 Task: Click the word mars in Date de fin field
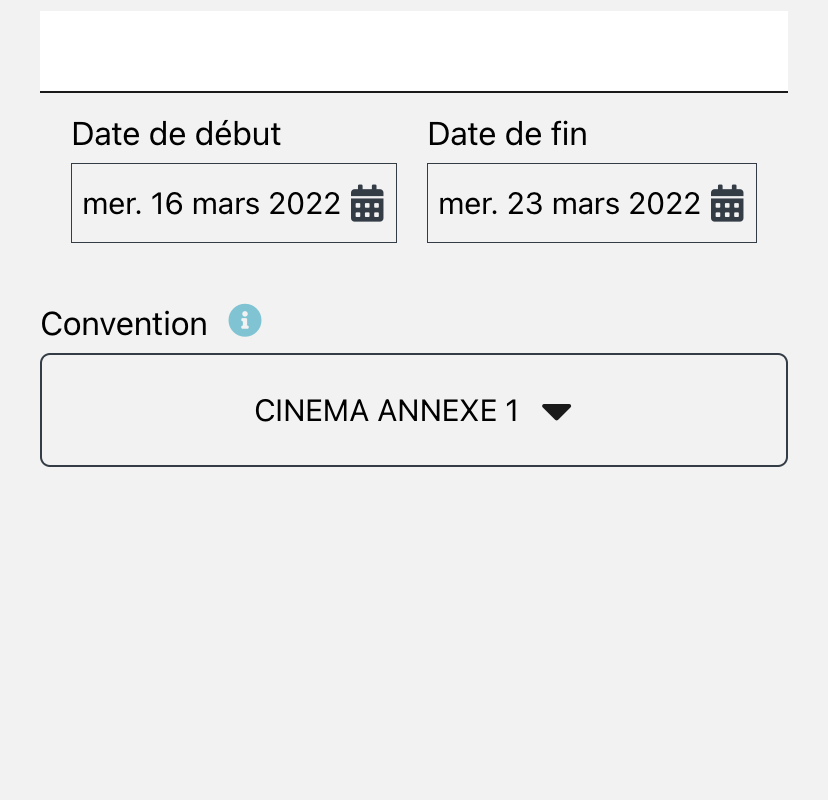(x=586, y=204)
